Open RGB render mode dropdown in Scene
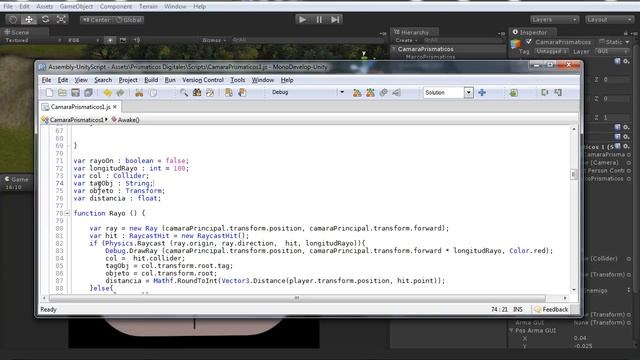The width and height of the screenshot is (640, 360). coord(84,40)
